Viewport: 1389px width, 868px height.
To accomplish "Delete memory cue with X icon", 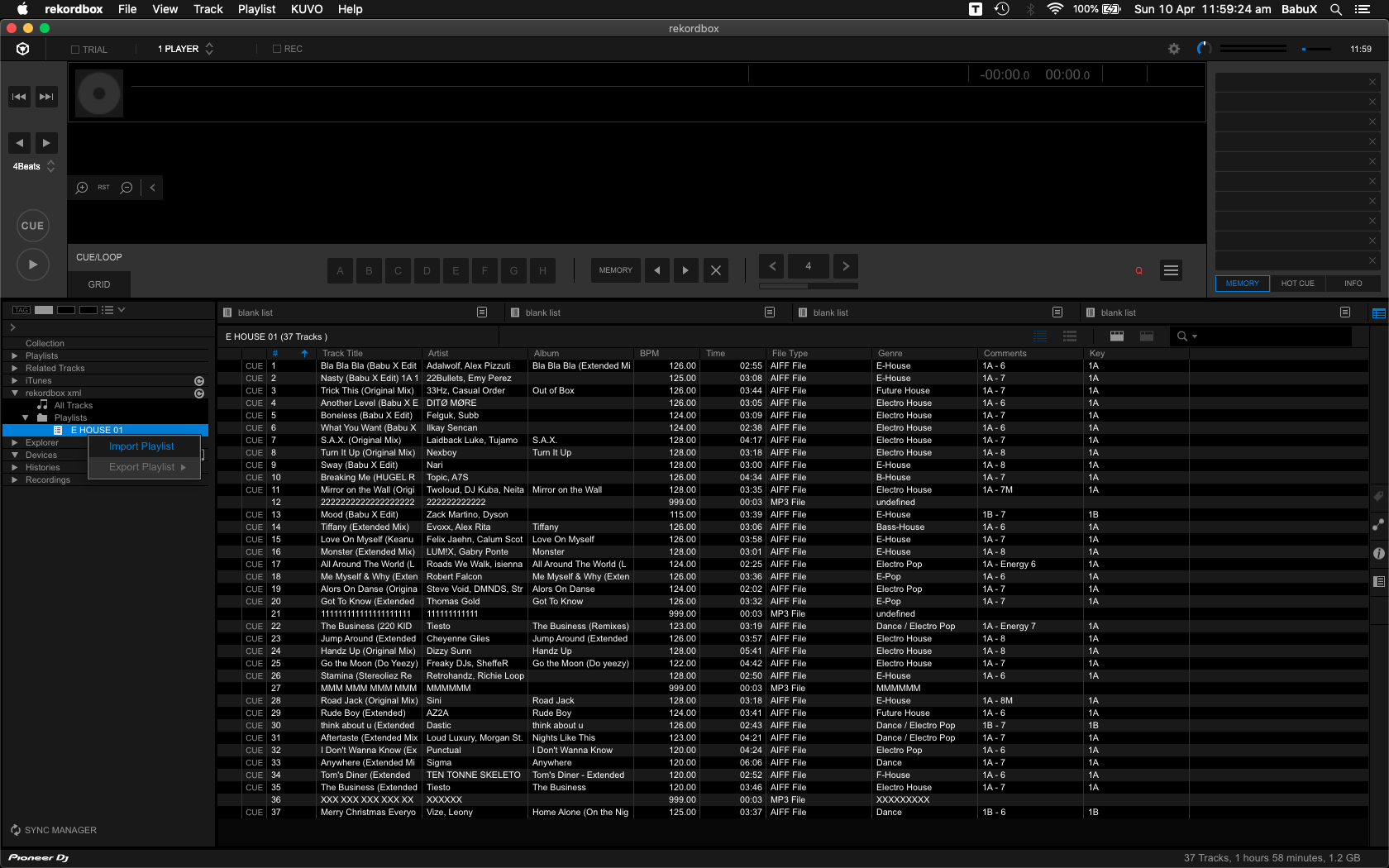I will pyautogui.click(x=716, y=270).
